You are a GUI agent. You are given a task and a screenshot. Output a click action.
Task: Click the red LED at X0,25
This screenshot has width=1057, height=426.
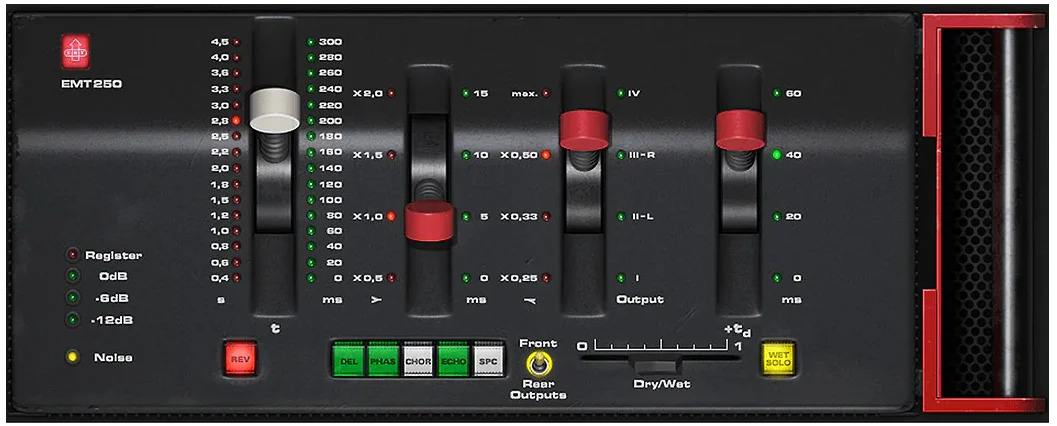(546, 278)
